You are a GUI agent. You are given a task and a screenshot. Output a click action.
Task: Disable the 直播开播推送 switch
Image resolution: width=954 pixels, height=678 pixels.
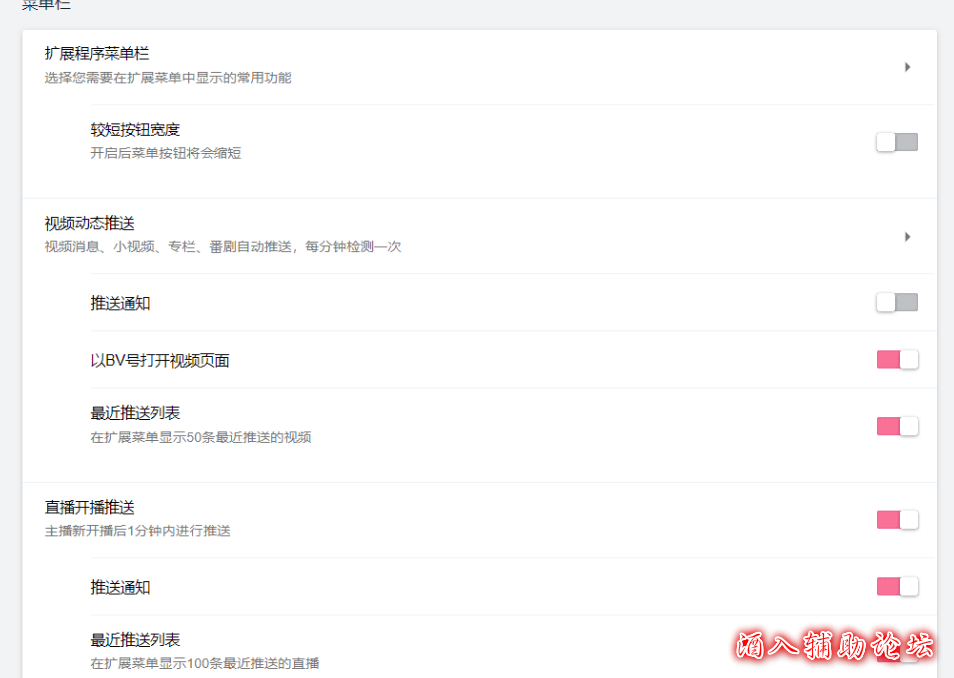coord(897,520)
